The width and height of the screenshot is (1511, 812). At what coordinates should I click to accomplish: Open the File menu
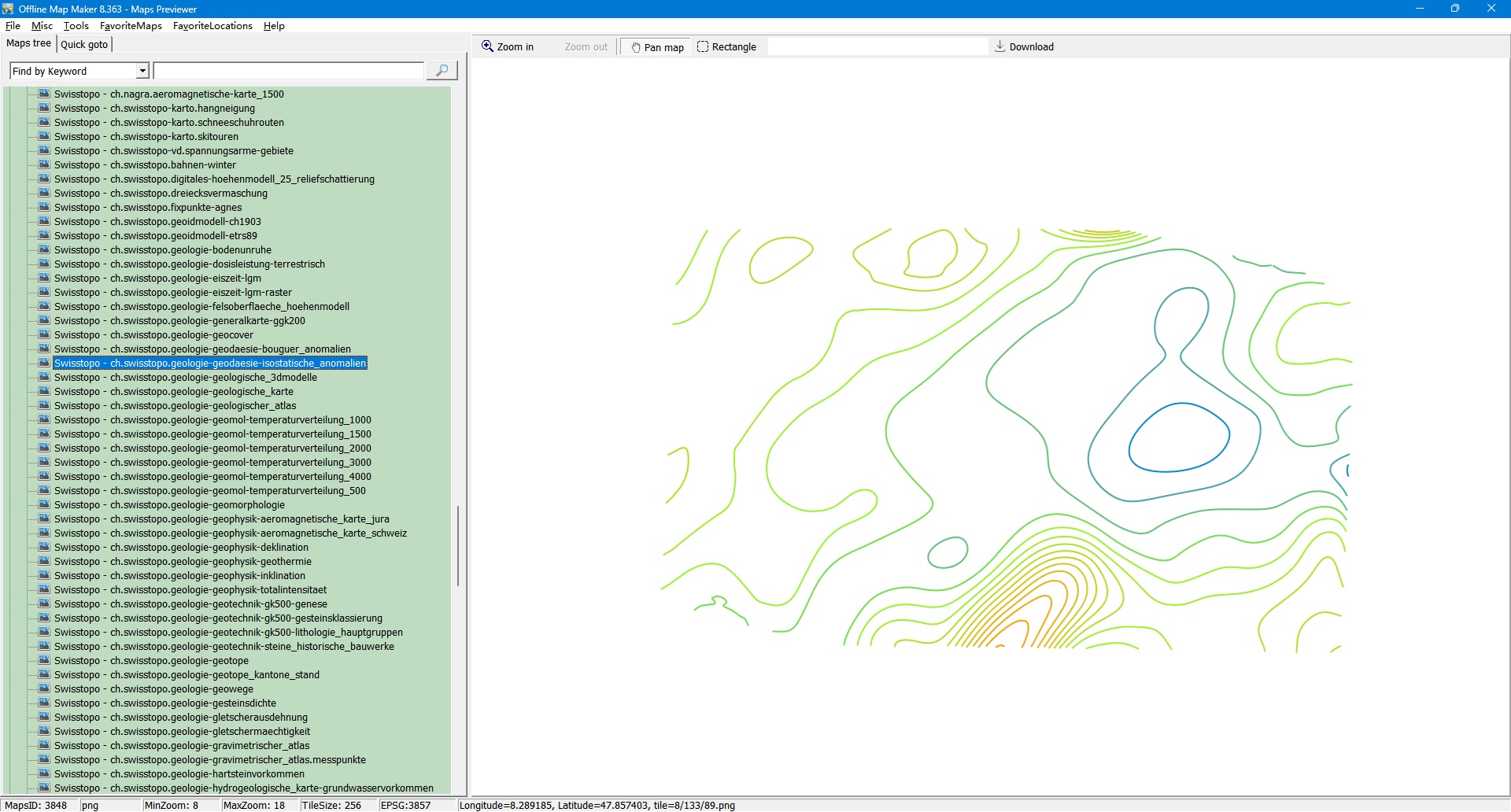click(13, 26)
